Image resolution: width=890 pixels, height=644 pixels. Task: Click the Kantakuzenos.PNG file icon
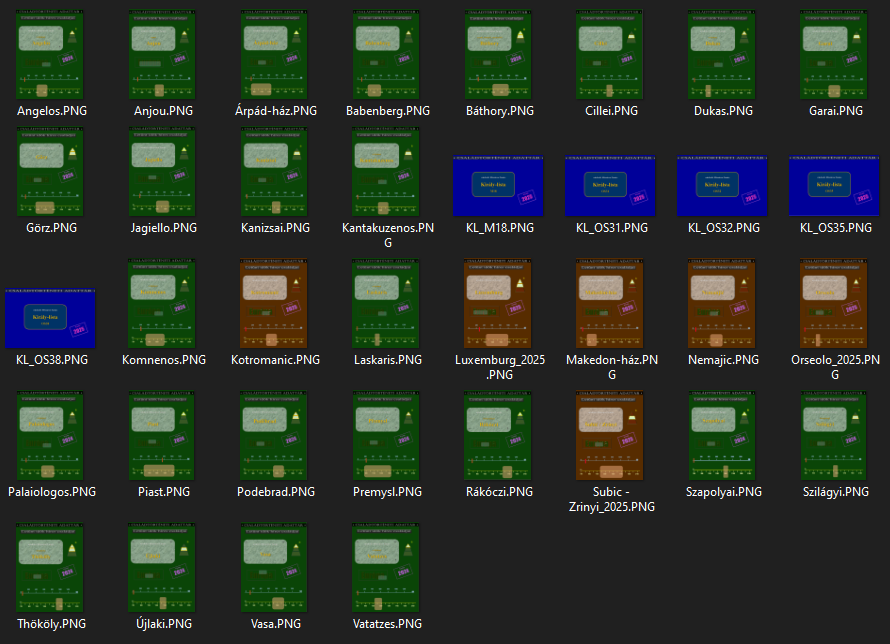(387, 171)
